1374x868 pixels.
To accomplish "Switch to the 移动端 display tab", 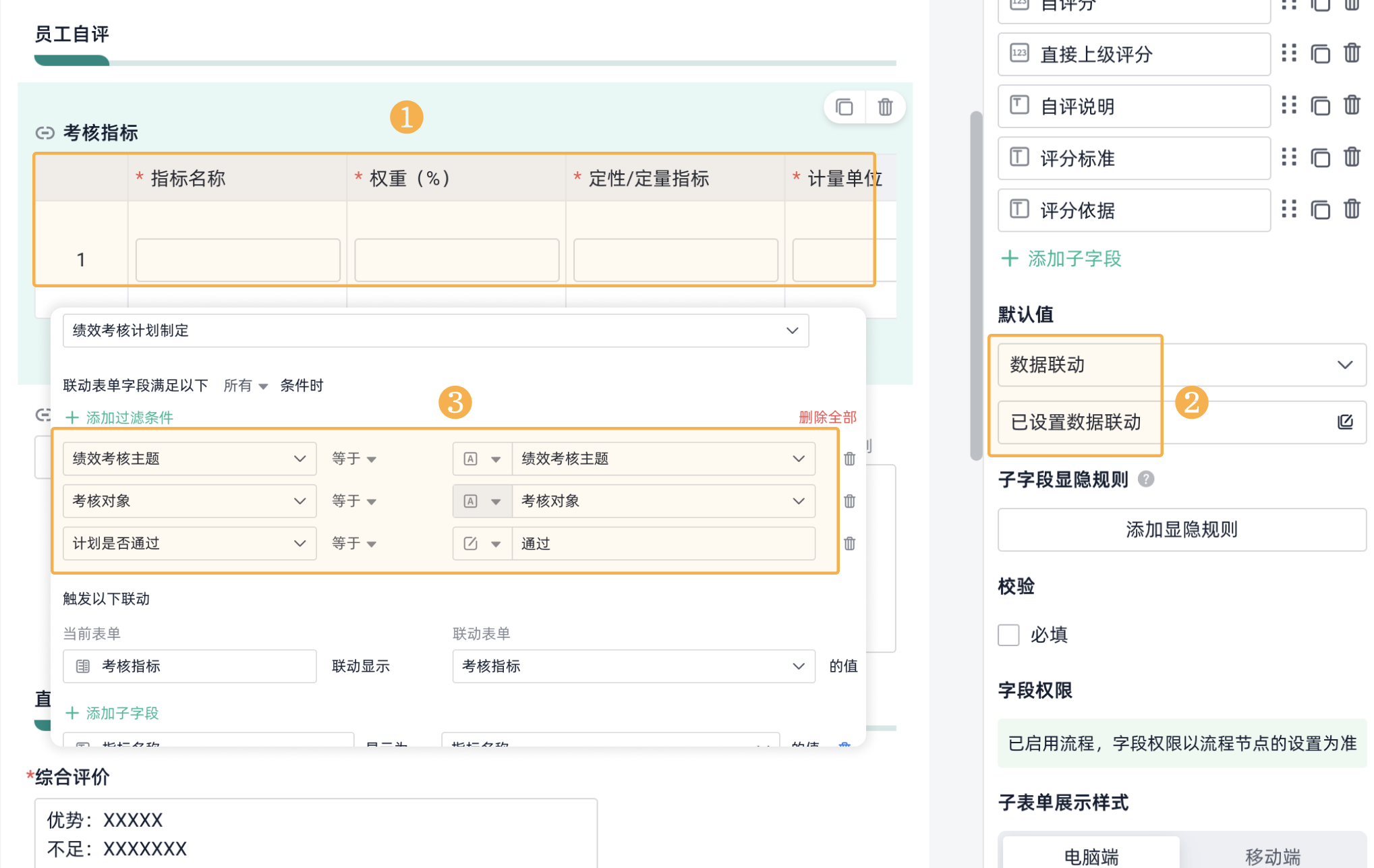I will (x=1271, y=856).
